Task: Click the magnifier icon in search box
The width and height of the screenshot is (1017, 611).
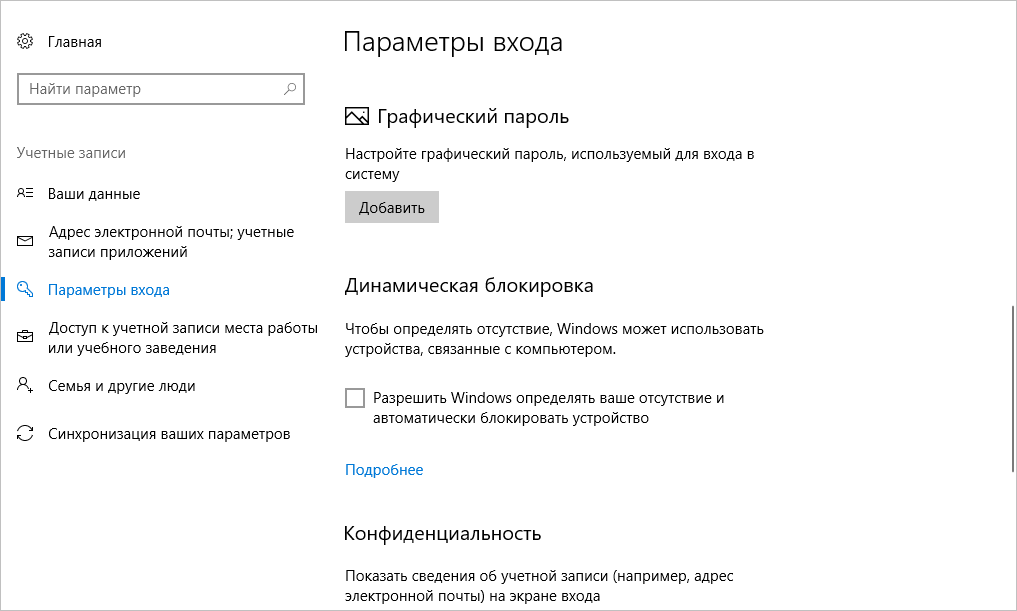Action: (x=290, y=89)
